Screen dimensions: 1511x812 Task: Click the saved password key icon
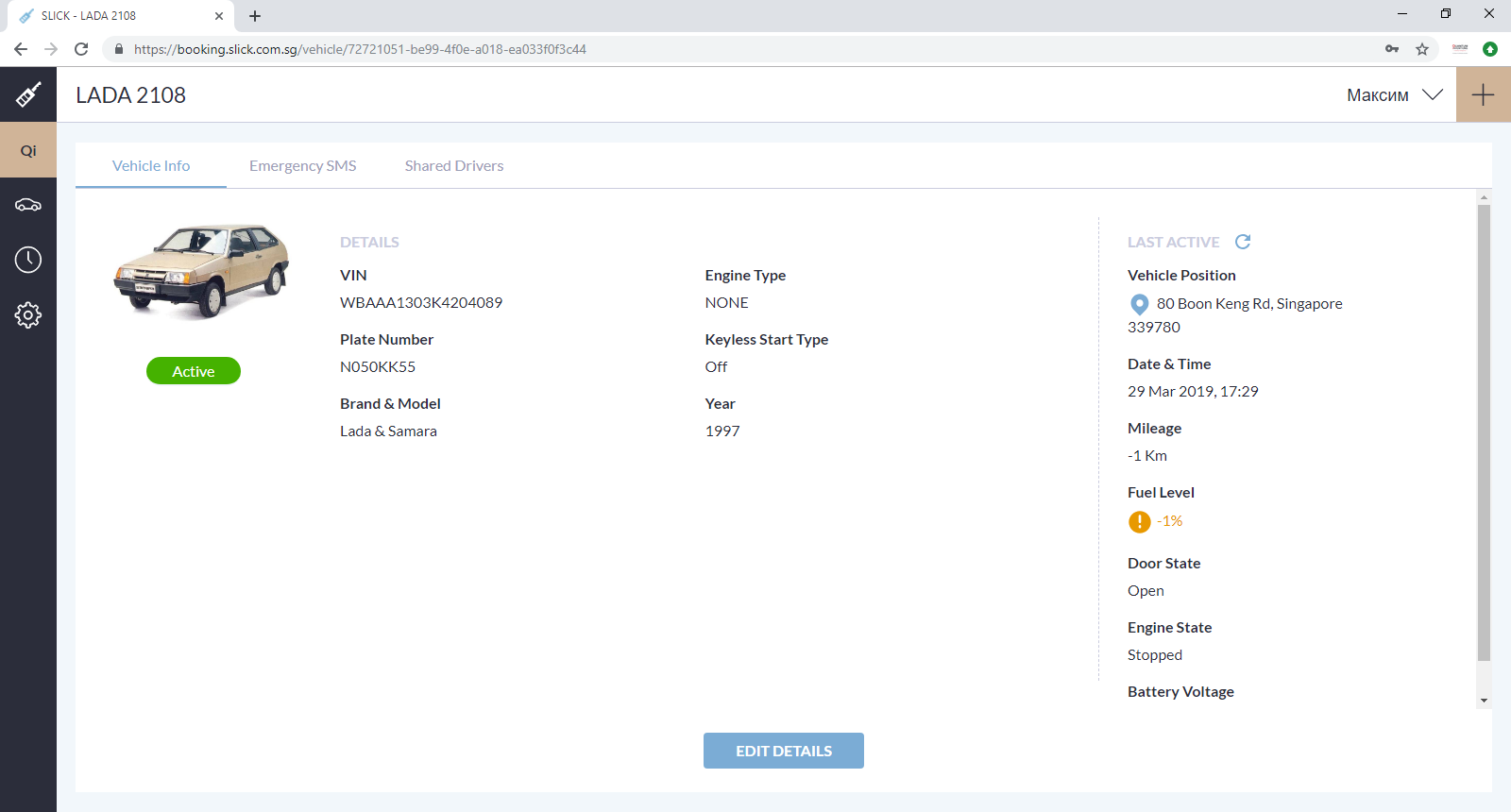point(1392,49)
